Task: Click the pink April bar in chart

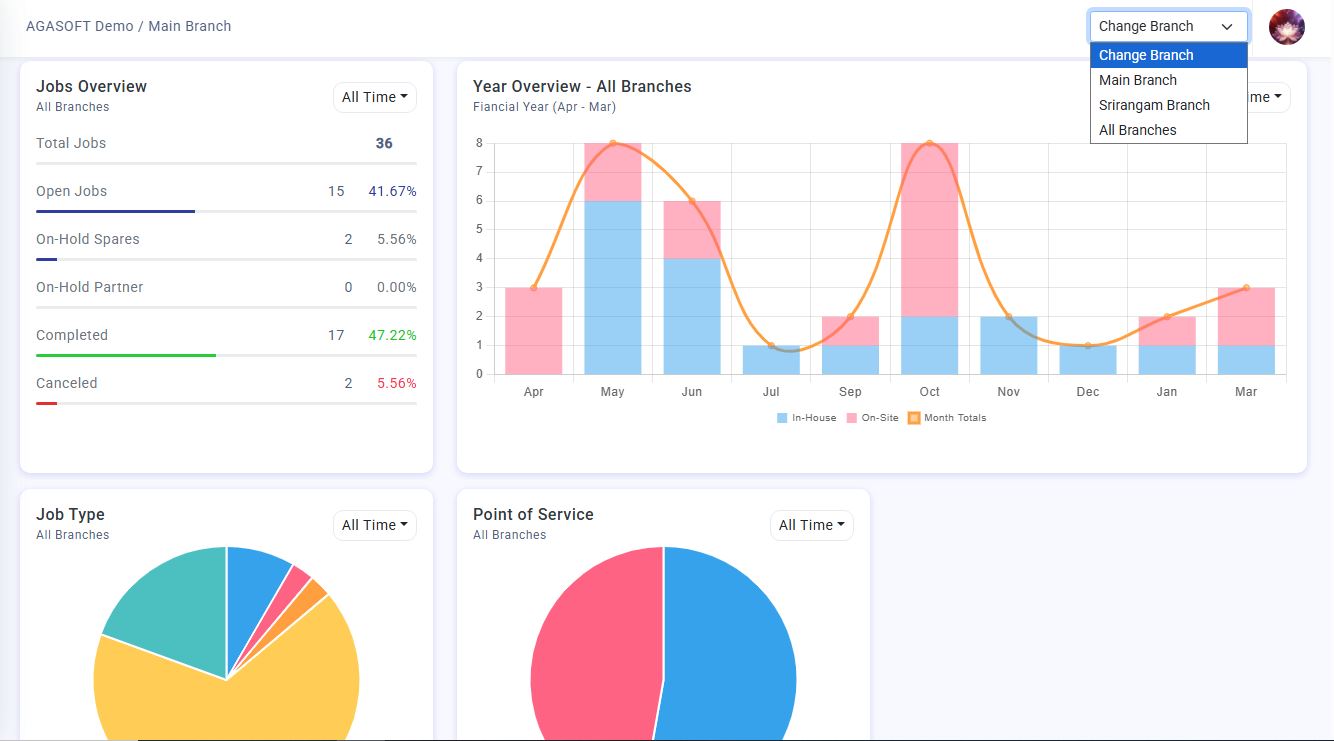Action: point(533,331)
